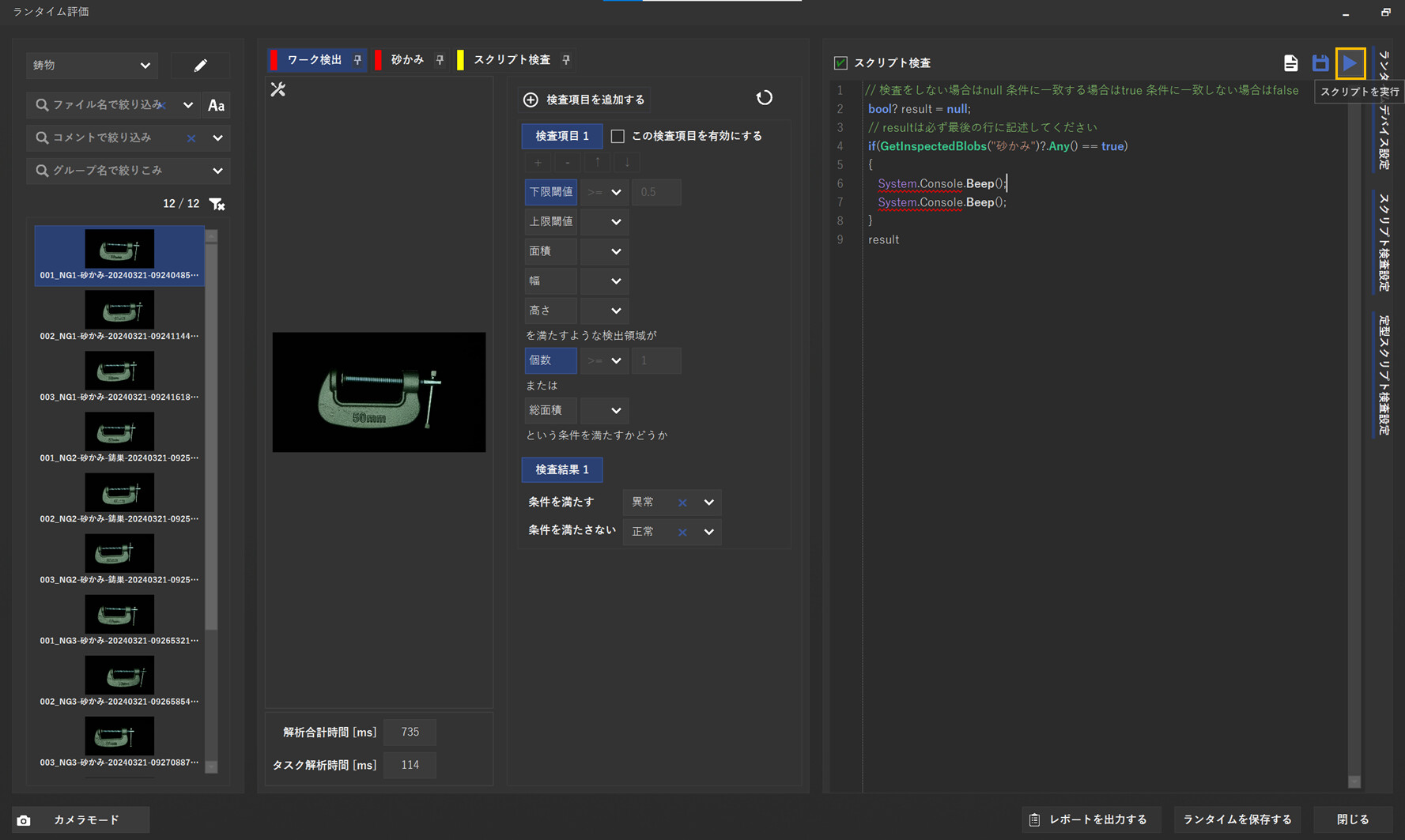Click the 閉じる button
The height and width of the screenshot is (840, 1405).
tap(1353, 819)
